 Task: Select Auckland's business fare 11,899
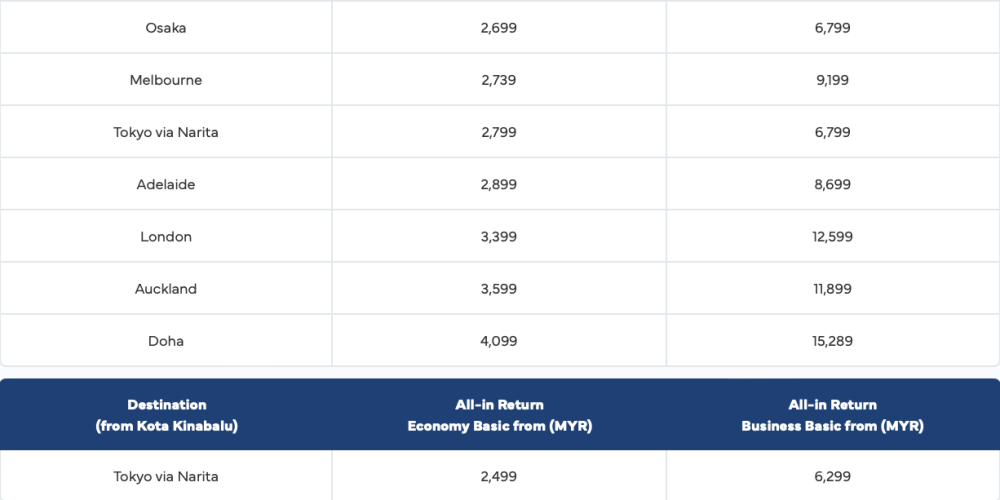point(832,289)
